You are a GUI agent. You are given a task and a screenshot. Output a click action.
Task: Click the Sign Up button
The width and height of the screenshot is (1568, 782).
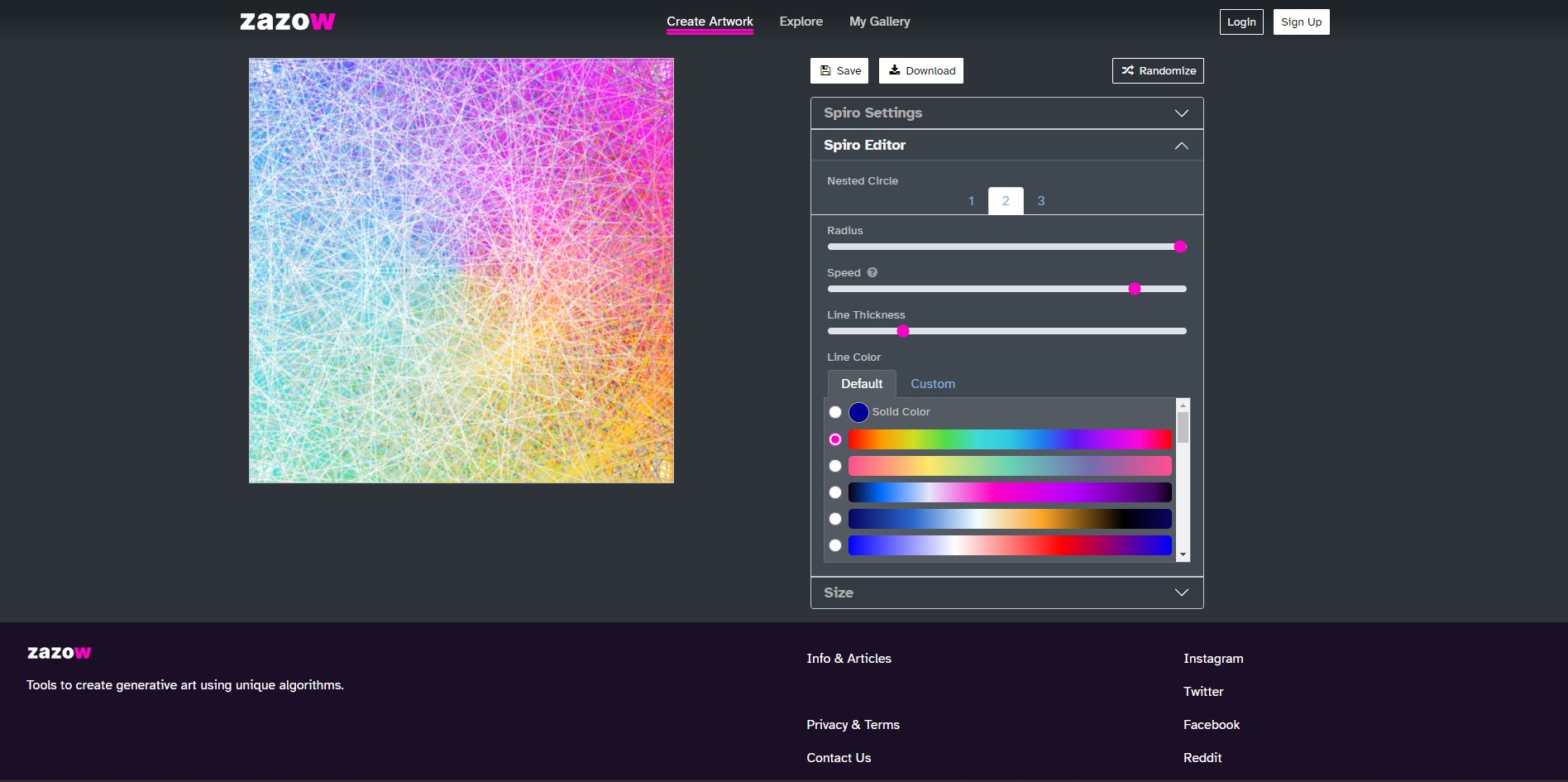point(1301,22)
